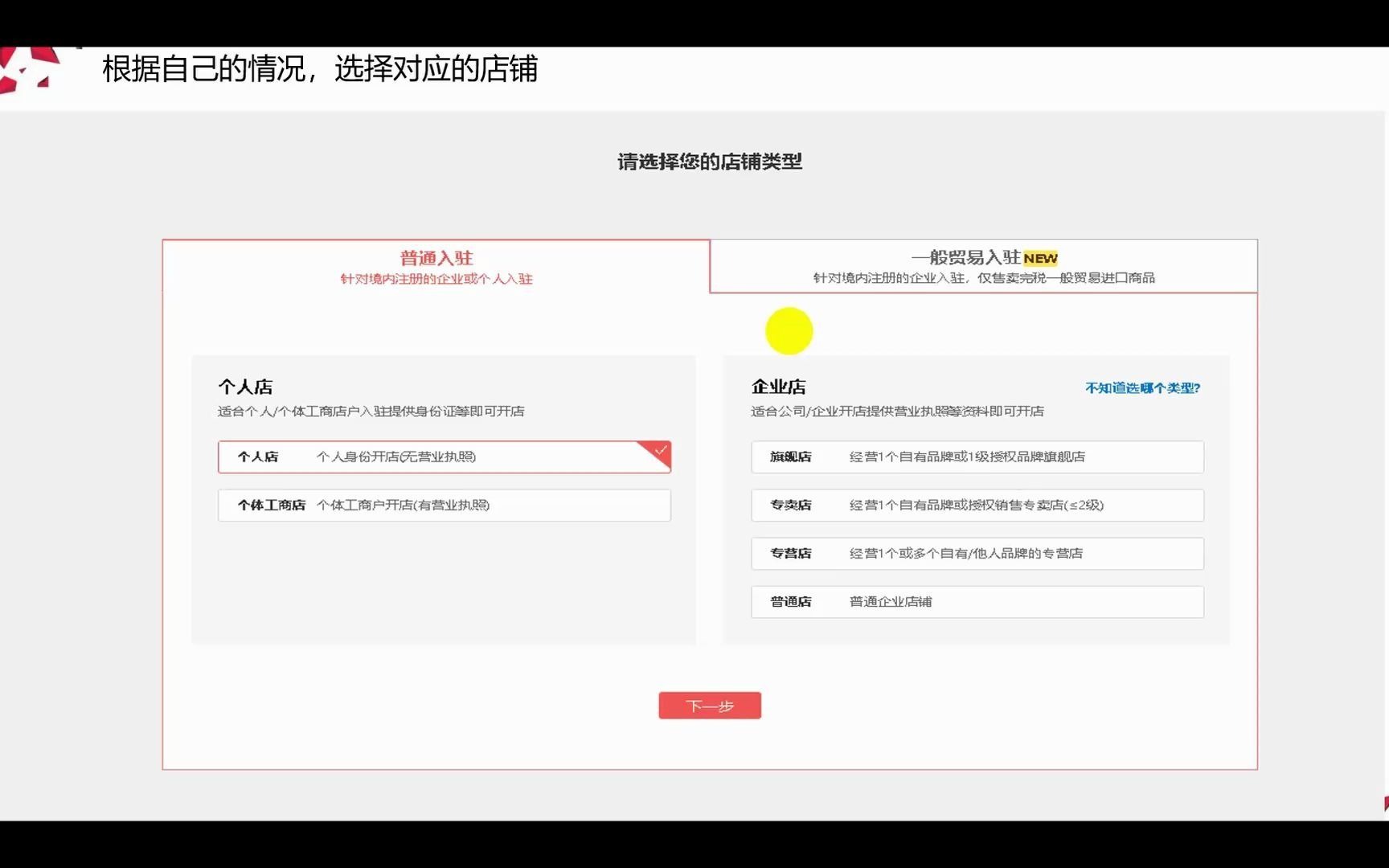Viewport: 1389px width, 868px height.
Task: Choose the 普通店 enterprise store type
Action: tap(977, 601)
